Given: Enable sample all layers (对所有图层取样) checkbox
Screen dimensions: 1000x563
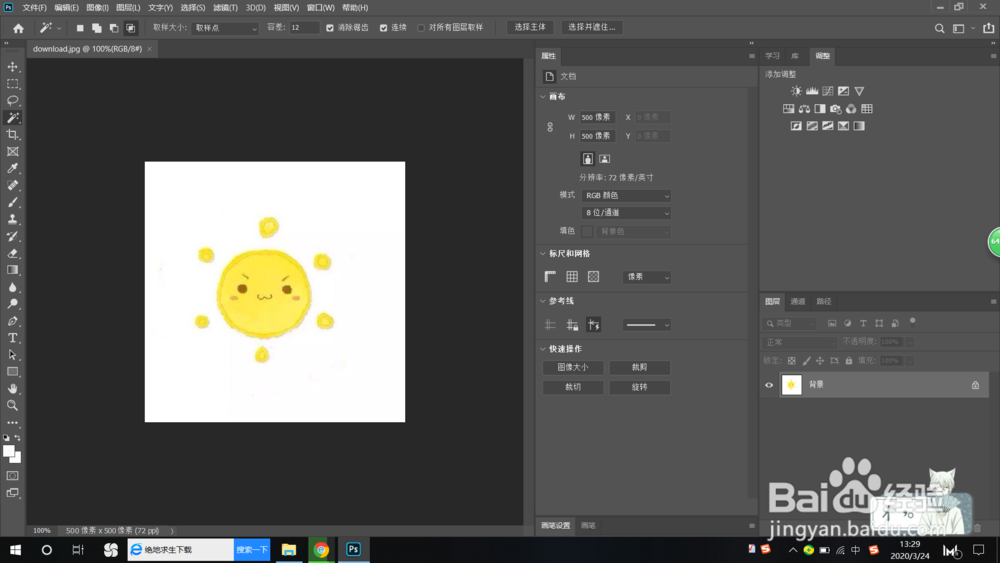Looking at the screenshot, I should tap(421, 28).
